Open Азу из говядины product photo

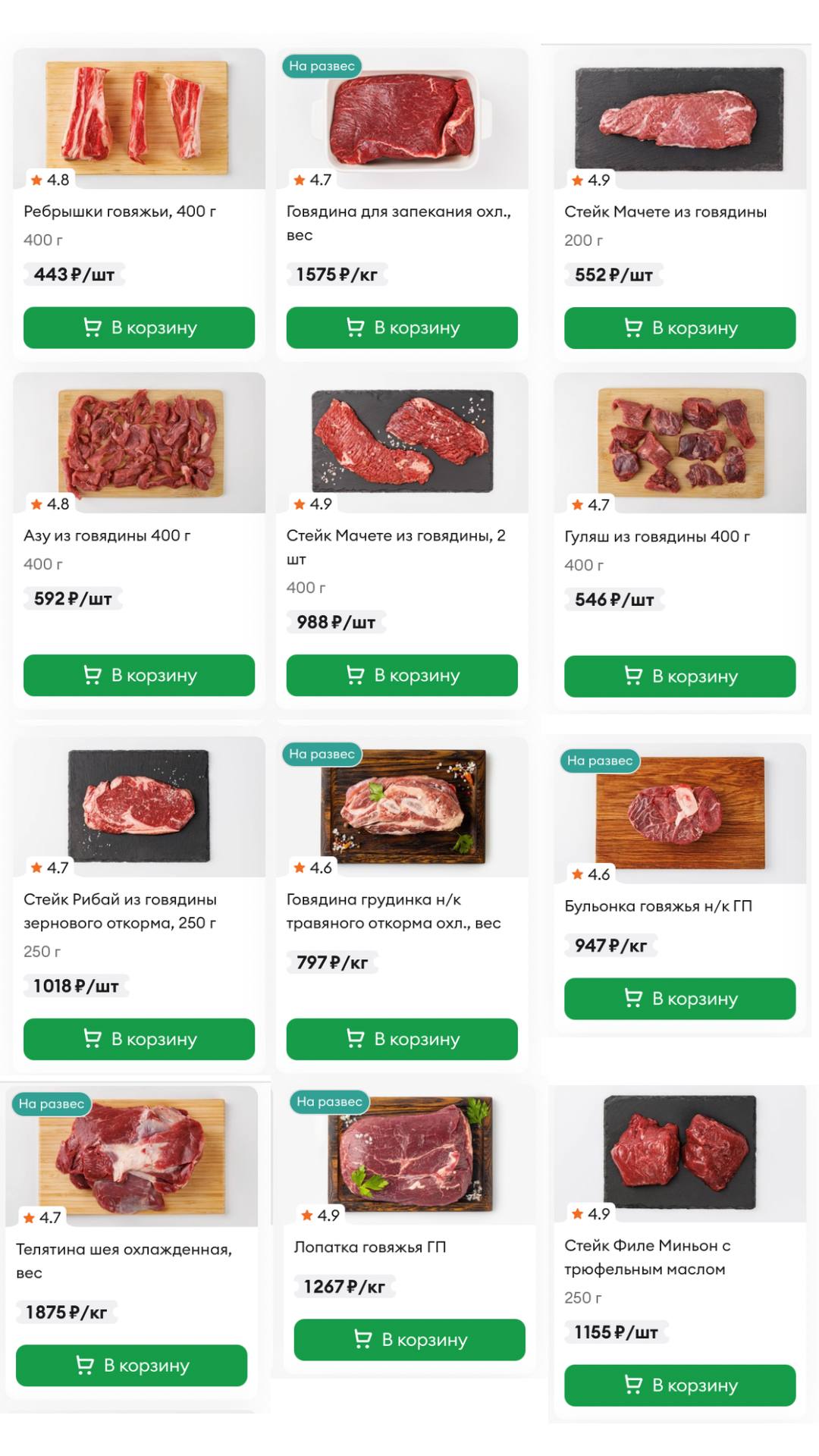(x=140, y=441)
